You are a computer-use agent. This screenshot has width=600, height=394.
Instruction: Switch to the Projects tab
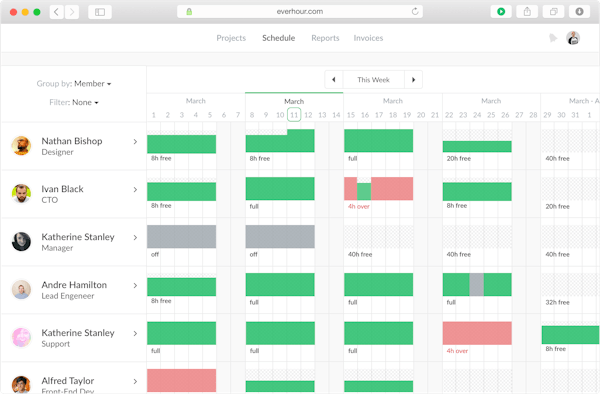point(231,38)
